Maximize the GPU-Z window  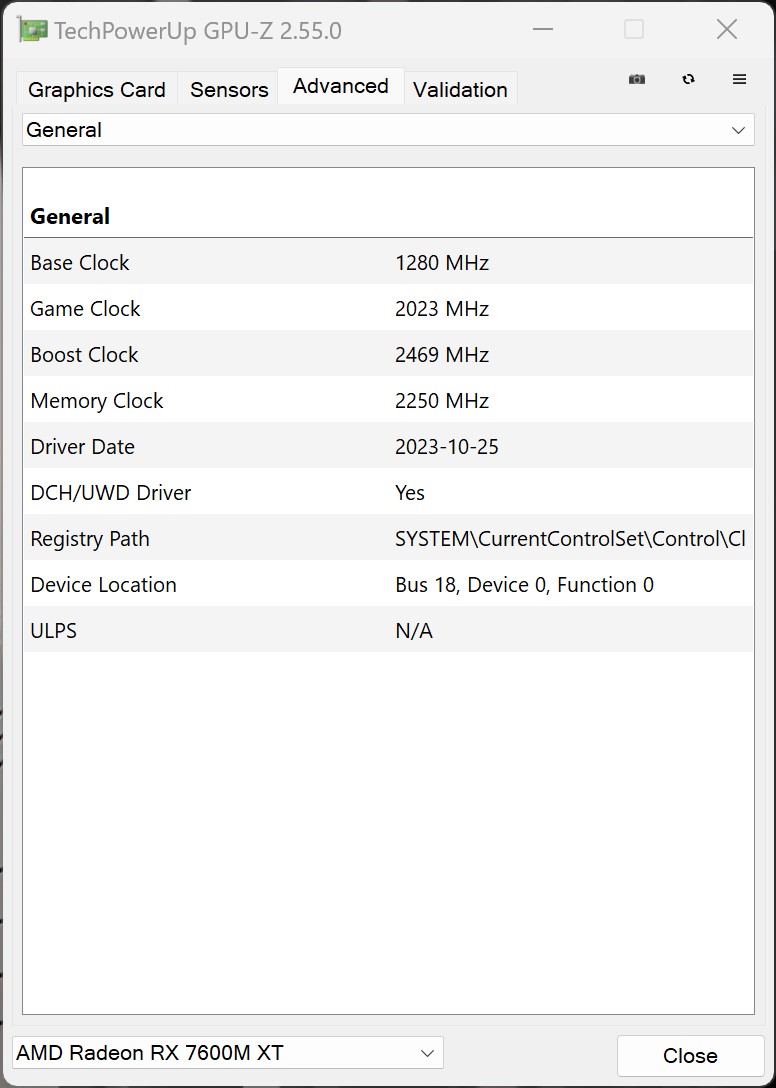[634, 30]
